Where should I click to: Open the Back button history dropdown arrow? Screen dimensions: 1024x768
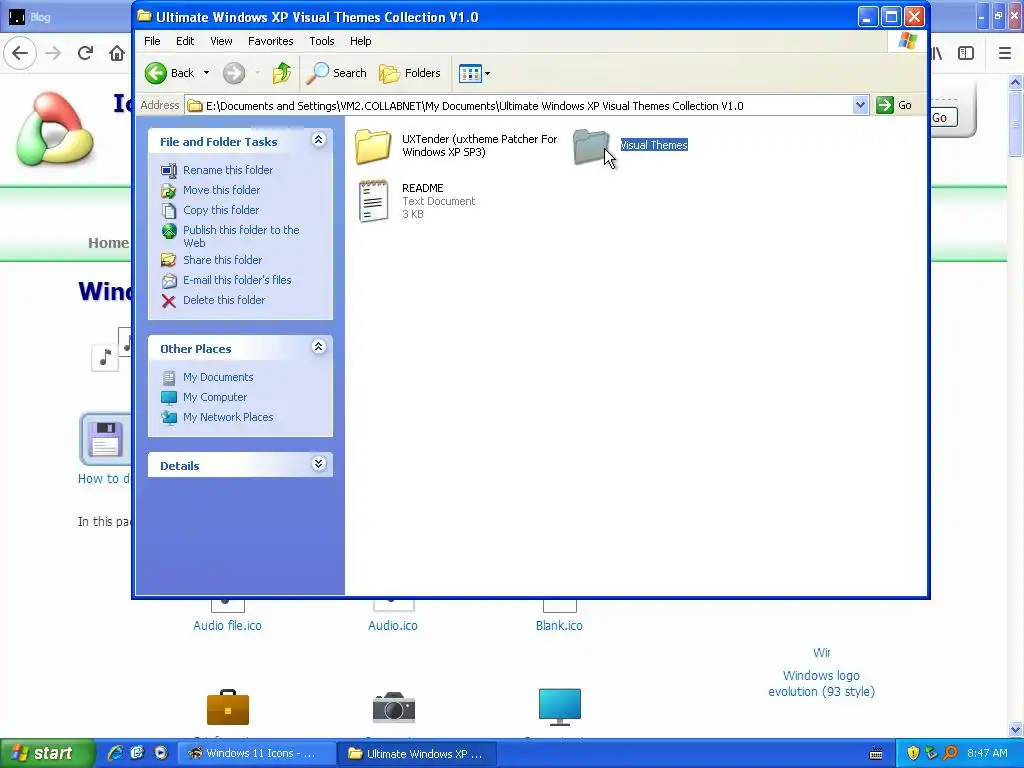pyautogui.click(x=206, y=72)
